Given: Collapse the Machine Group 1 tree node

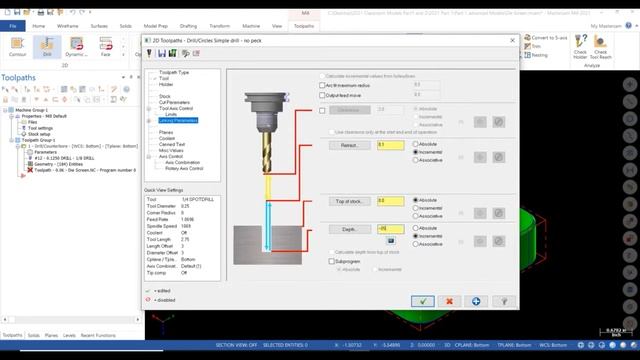Looking at the screenshot, I should (x=5, y=110).
